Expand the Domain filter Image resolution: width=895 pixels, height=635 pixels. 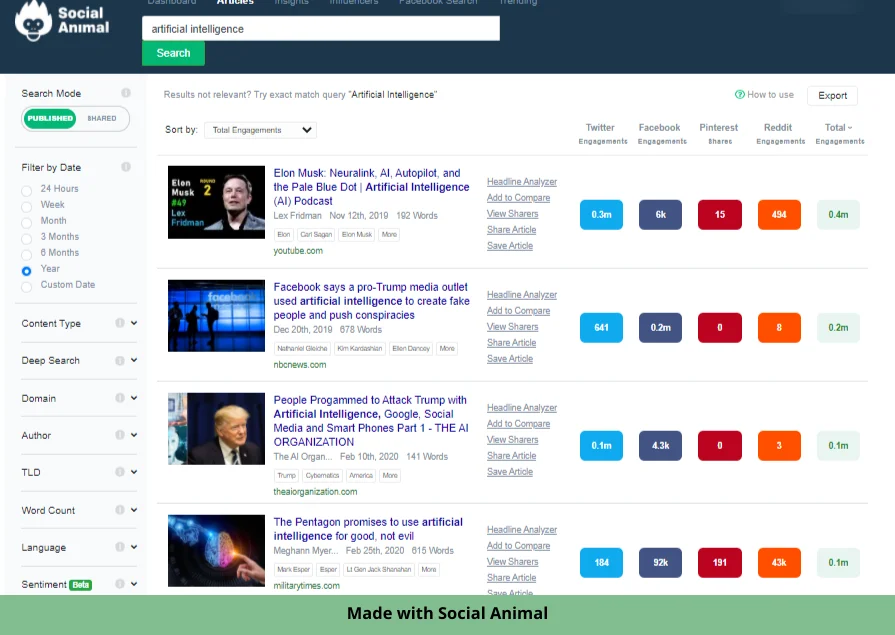pyautogui.click(x=134, y=398)
